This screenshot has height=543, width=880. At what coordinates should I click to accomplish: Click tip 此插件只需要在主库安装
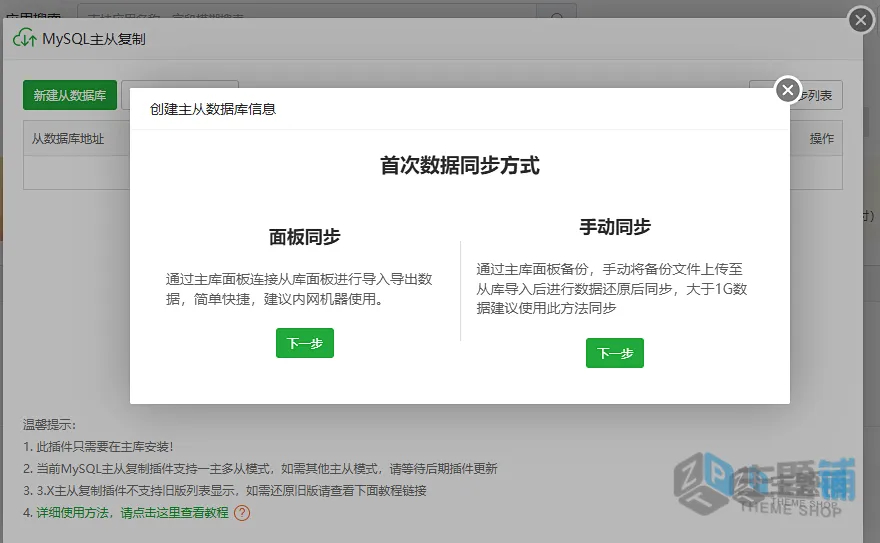pos(98,447)
